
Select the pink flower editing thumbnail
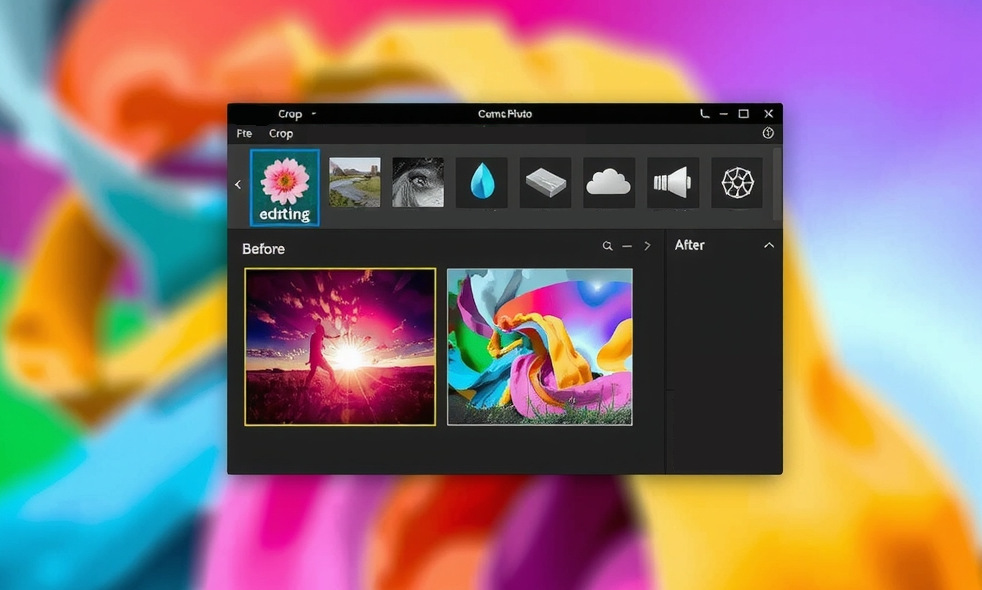pyautogui.click(x=285, y=187)
